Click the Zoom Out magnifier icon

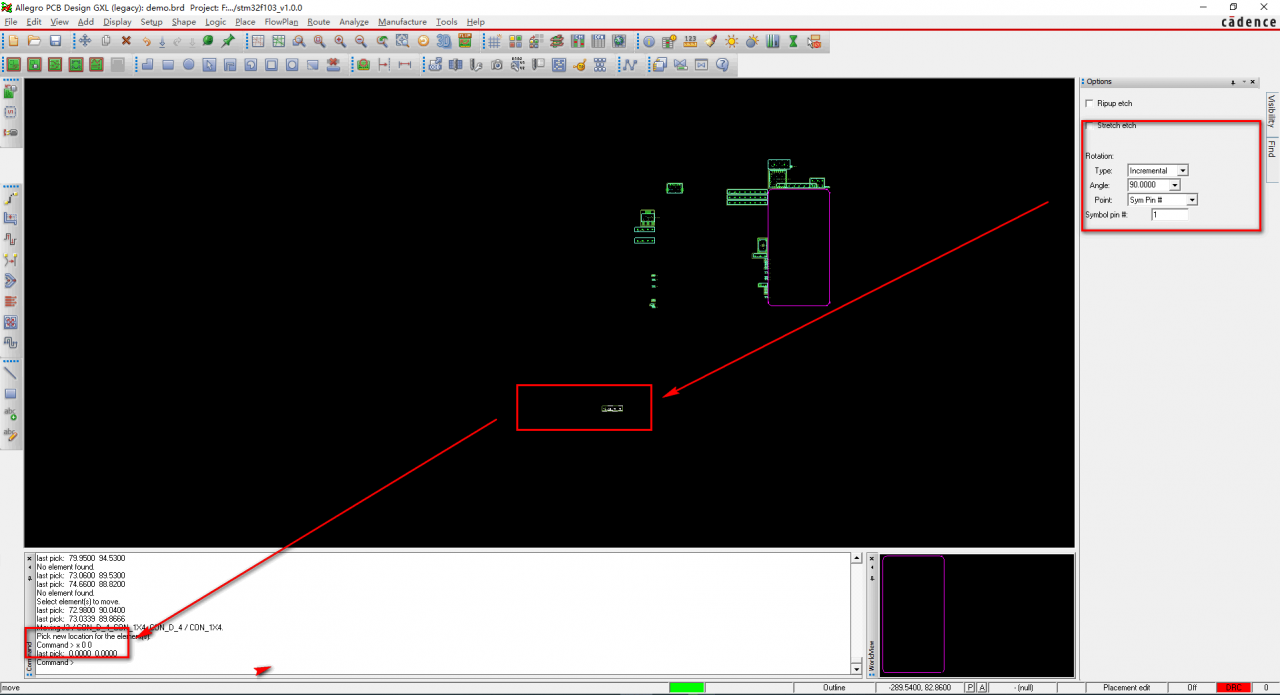point(361,41)
